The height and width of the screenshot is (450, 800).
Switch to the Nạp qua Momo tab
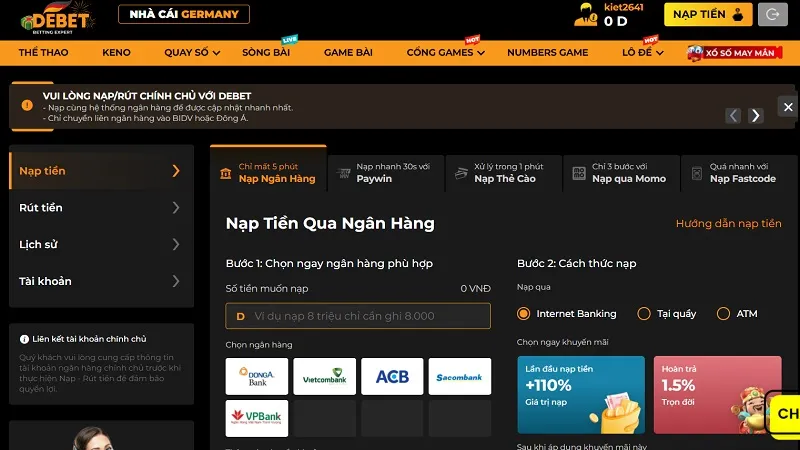pos(621,173)
